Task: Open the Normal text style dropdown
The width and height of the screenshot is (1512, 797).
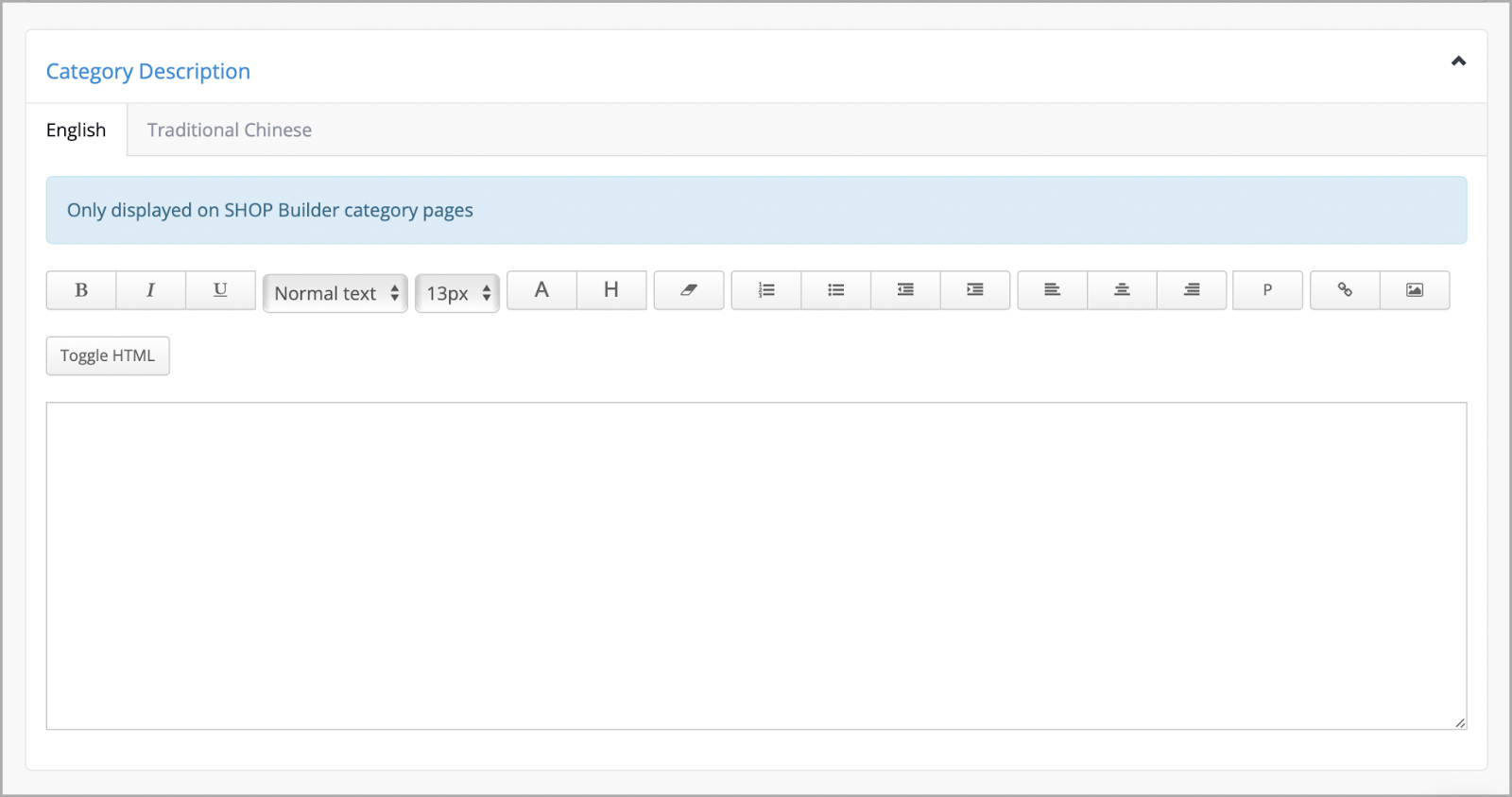Action: pyautogui.click(x=335, y=293)
